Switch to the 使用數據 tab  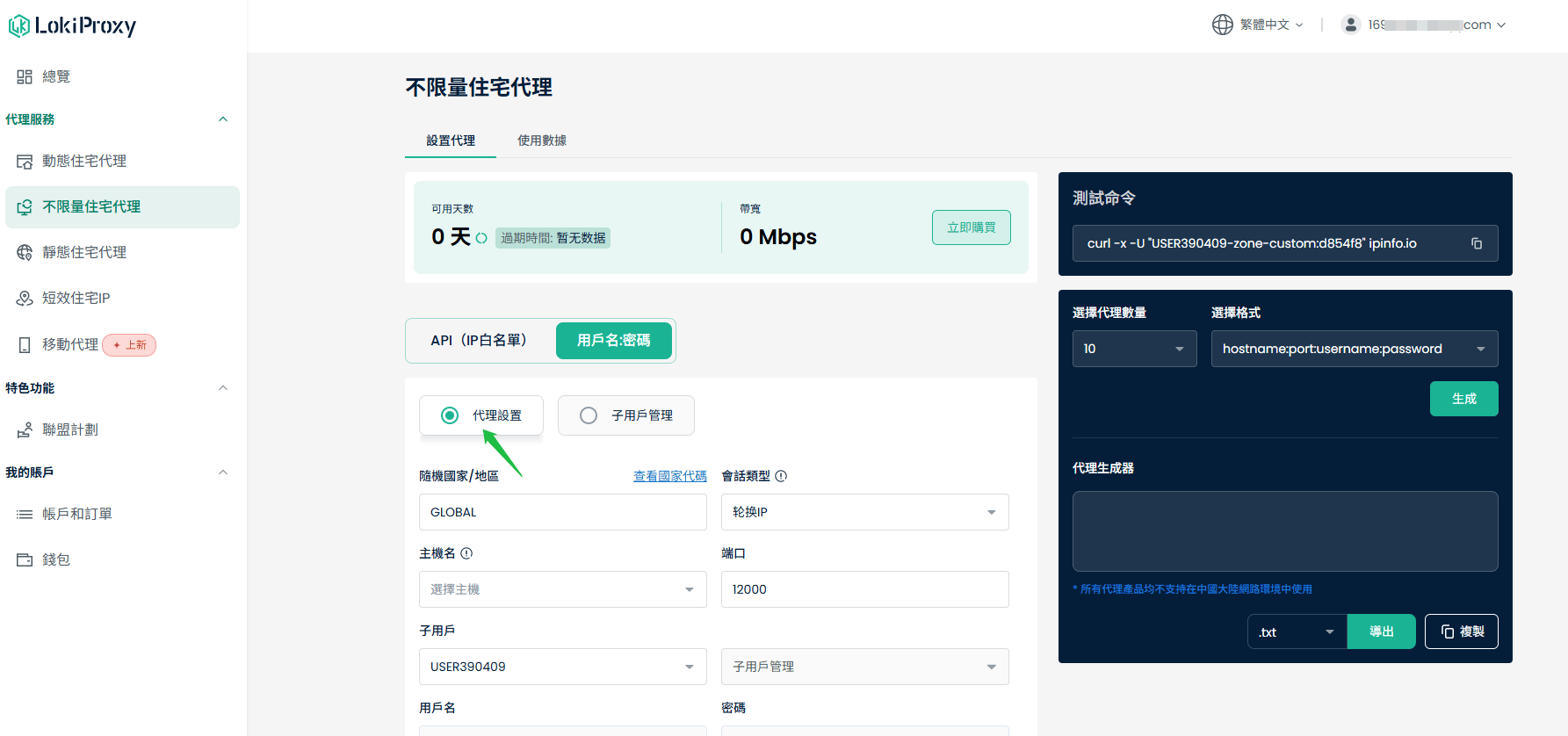[542, 141]
